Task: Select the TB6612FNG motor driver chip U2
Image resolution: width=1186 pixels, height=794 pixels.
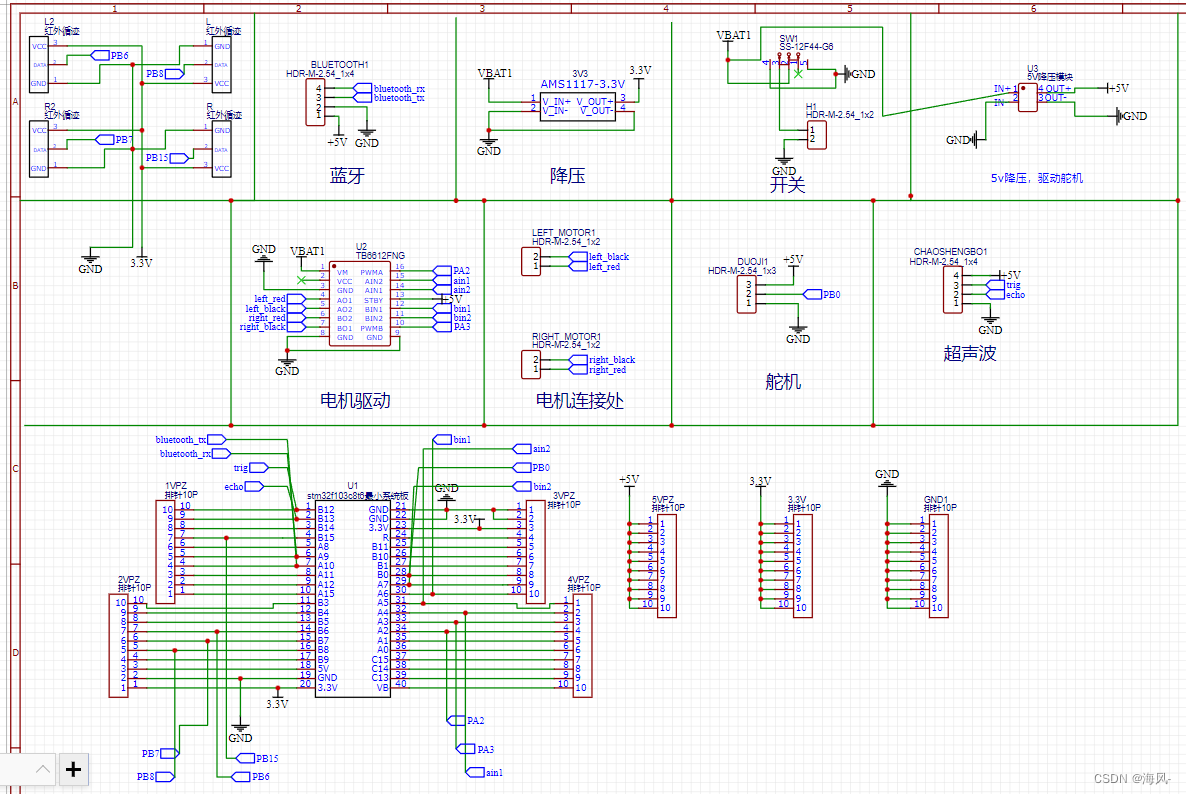Action: tap(359, 304)
